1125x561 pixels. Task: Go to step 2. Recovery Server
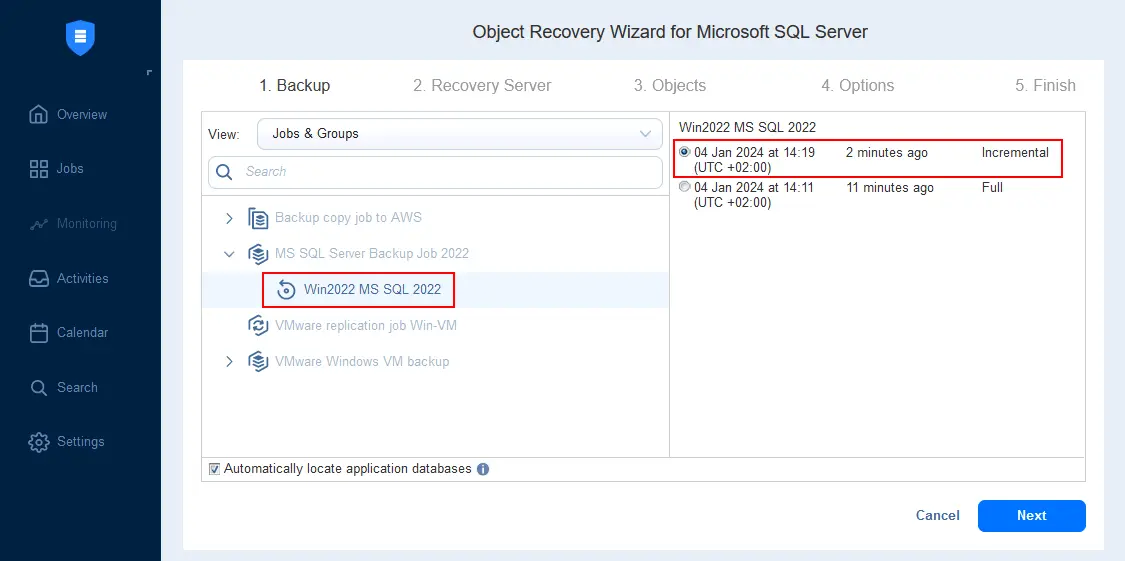pyautogui.click(x=482, y=85)
